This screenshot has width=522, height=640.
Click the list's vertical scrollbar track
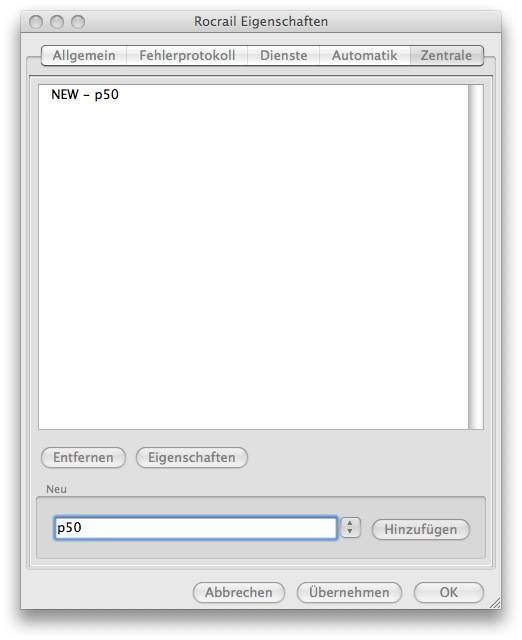pos(476,257)
